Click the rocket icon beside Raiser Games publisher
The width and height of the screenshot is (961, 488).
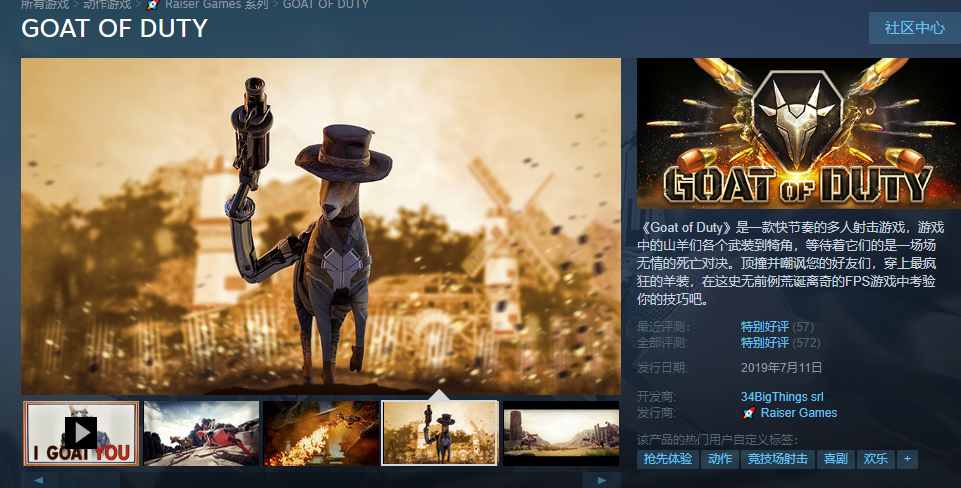click(x=748, y=413)
